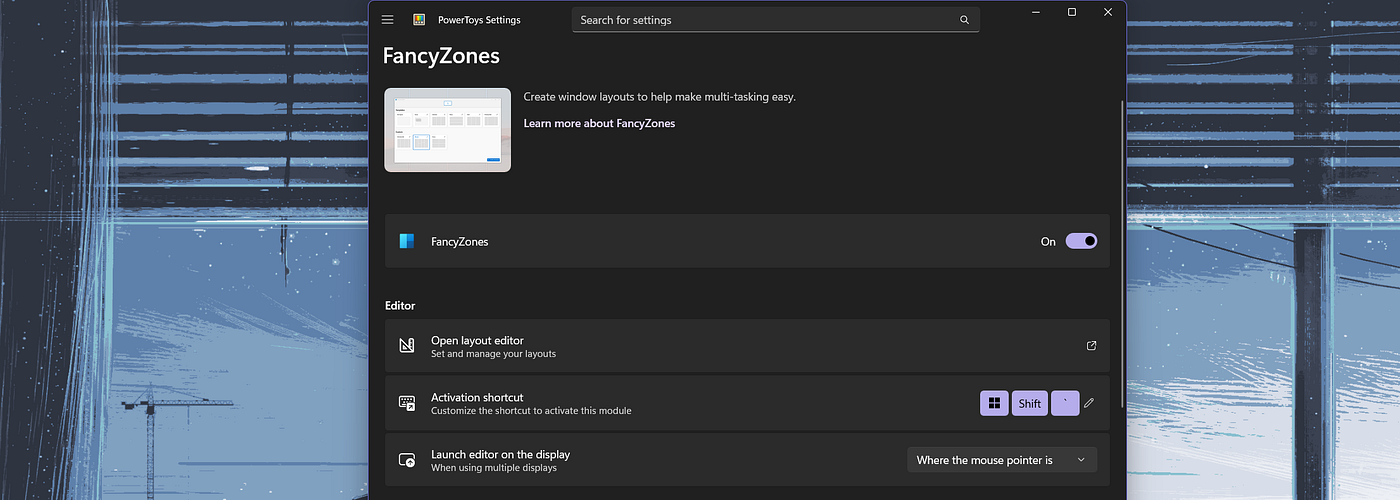Click the 'Activation shortcut' label text
This screenshot has height=500, width=1400.
click(x=477, y=397)
